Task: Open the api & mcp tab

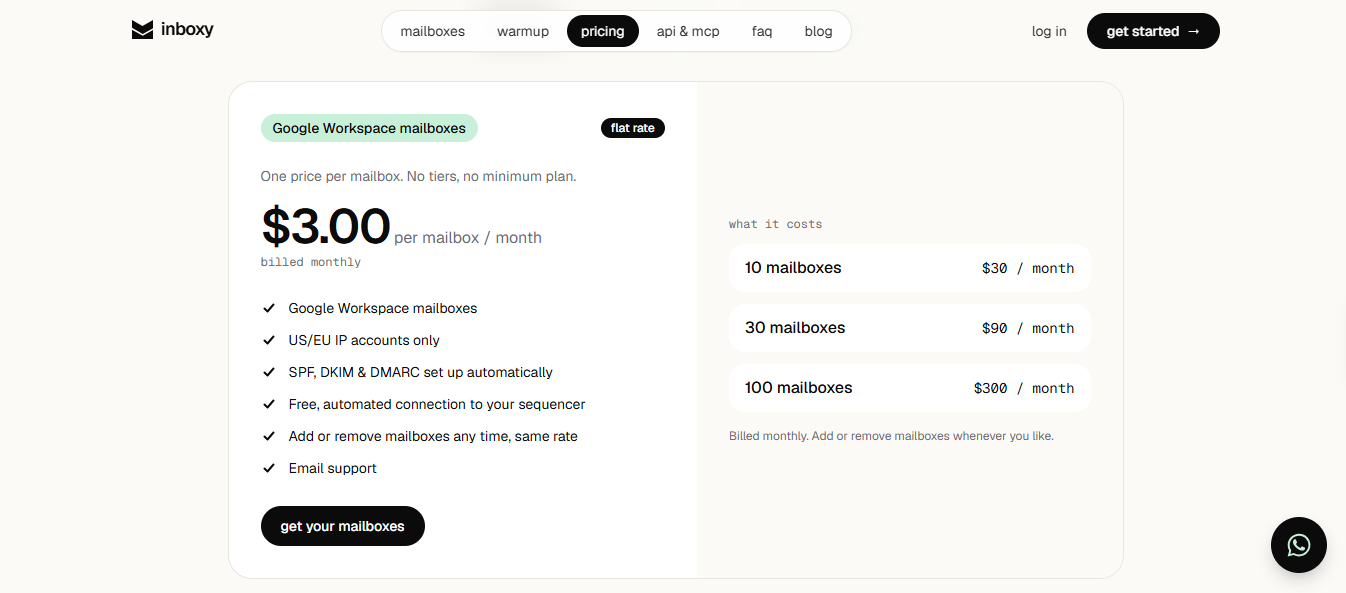Action: 688,31
